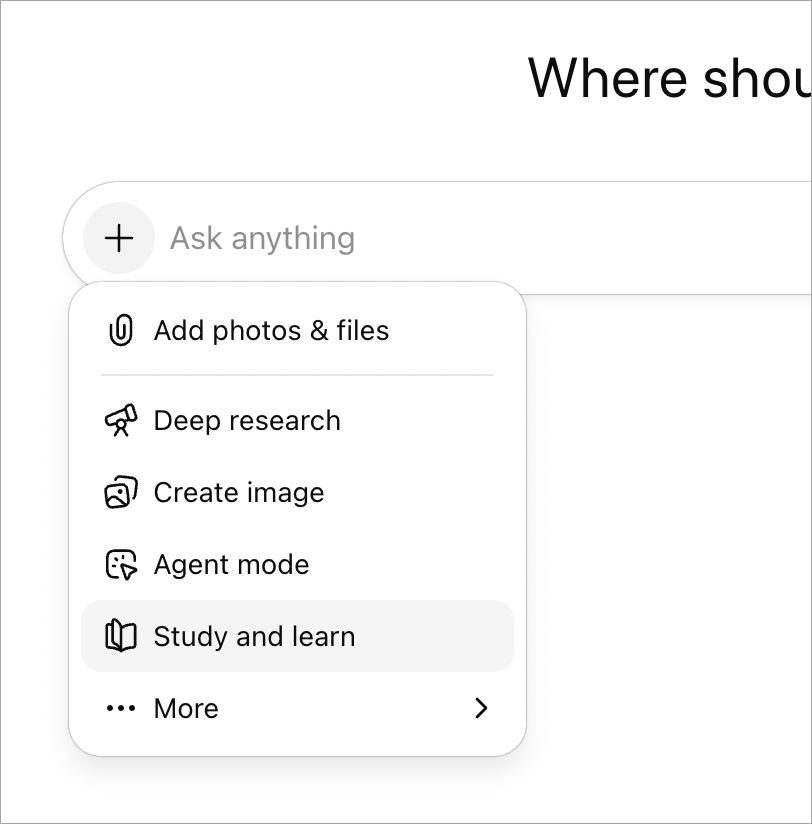Open the "More" text label
The image size is (812, 824).
pos(186,708)
